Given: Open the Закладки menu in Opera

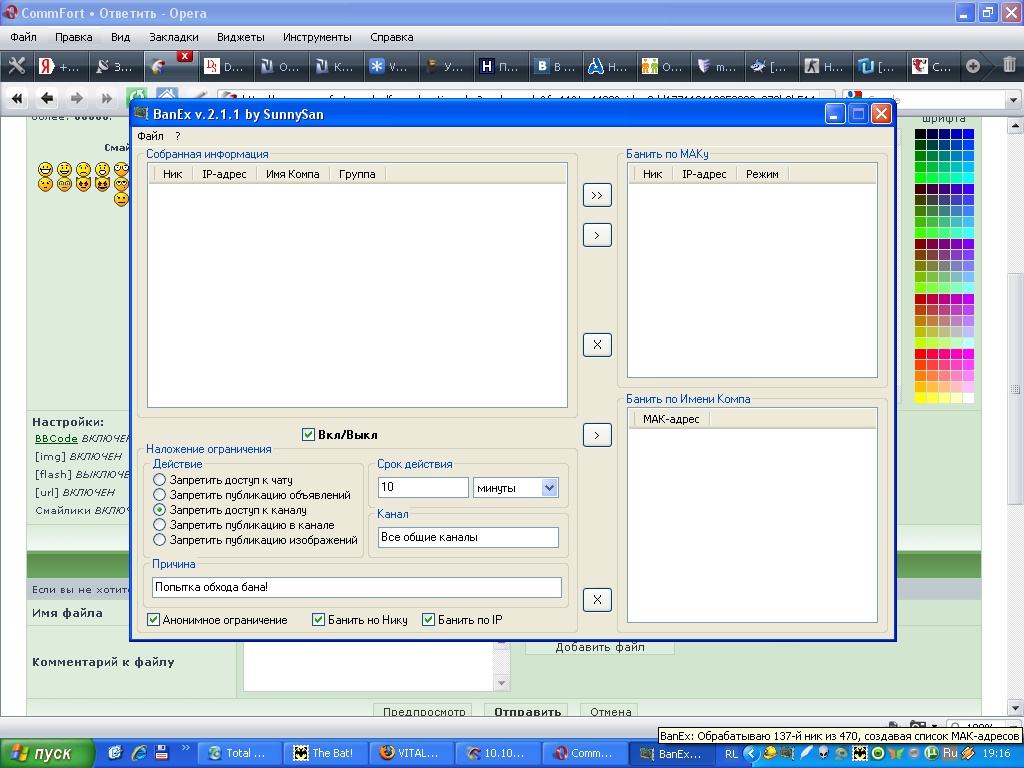Looking at the screenshot, I should tap(173, 37).
